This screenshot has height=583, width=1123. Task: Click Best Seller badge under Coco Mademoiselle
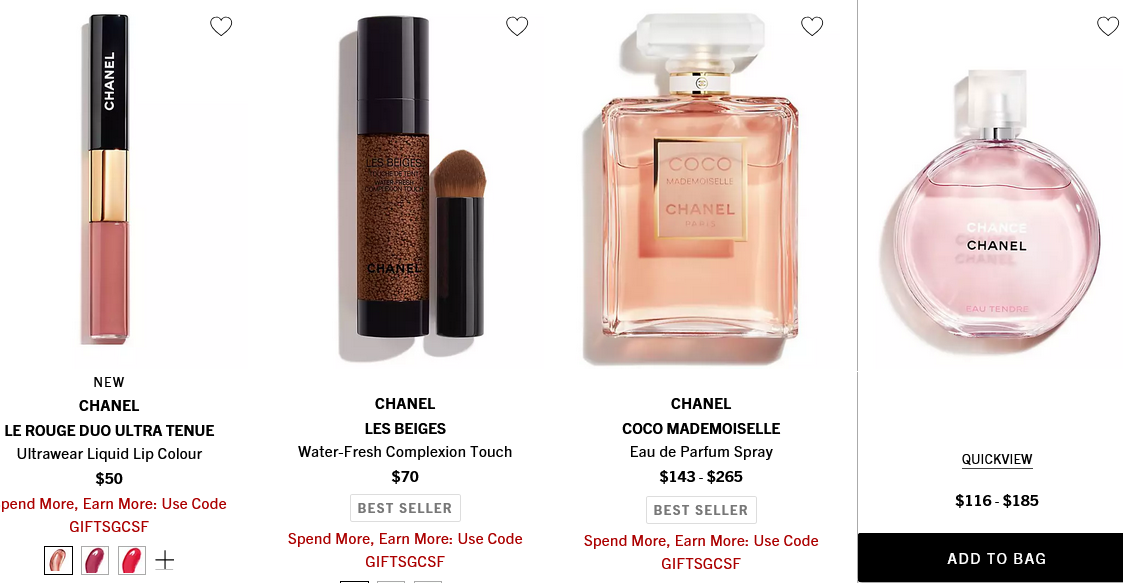click(x=701, y=510)
